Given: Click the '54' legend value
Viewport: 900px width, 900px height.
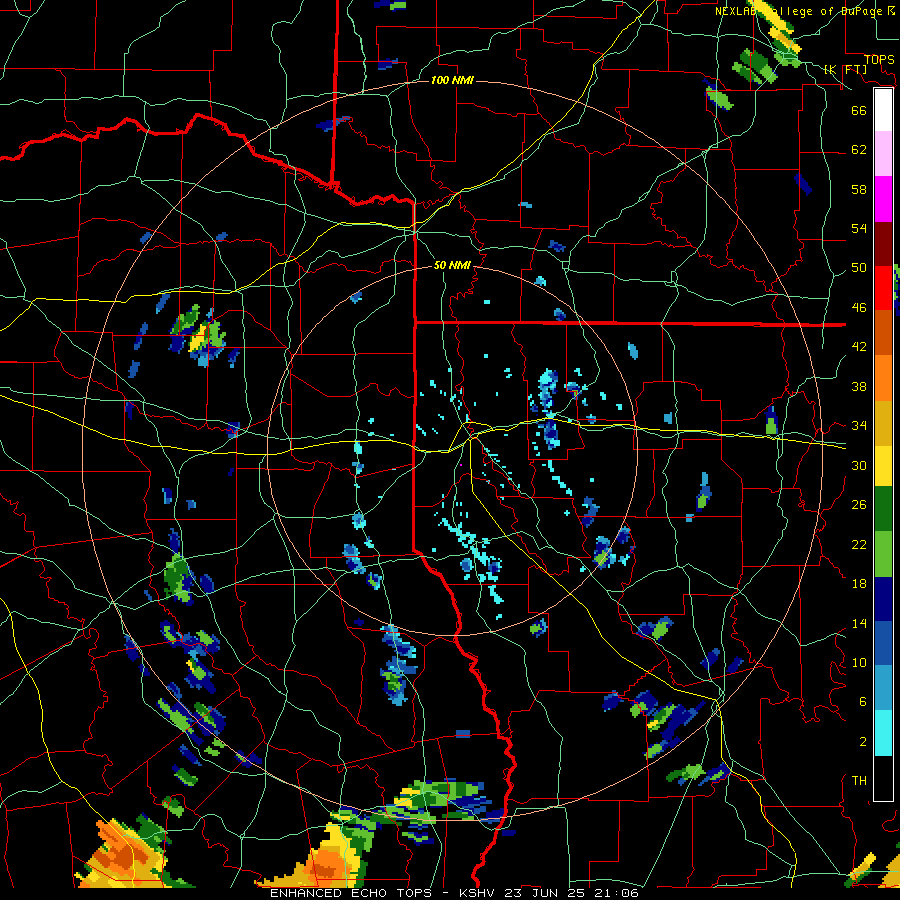Looking at the screenshot, I should [859, 228].
